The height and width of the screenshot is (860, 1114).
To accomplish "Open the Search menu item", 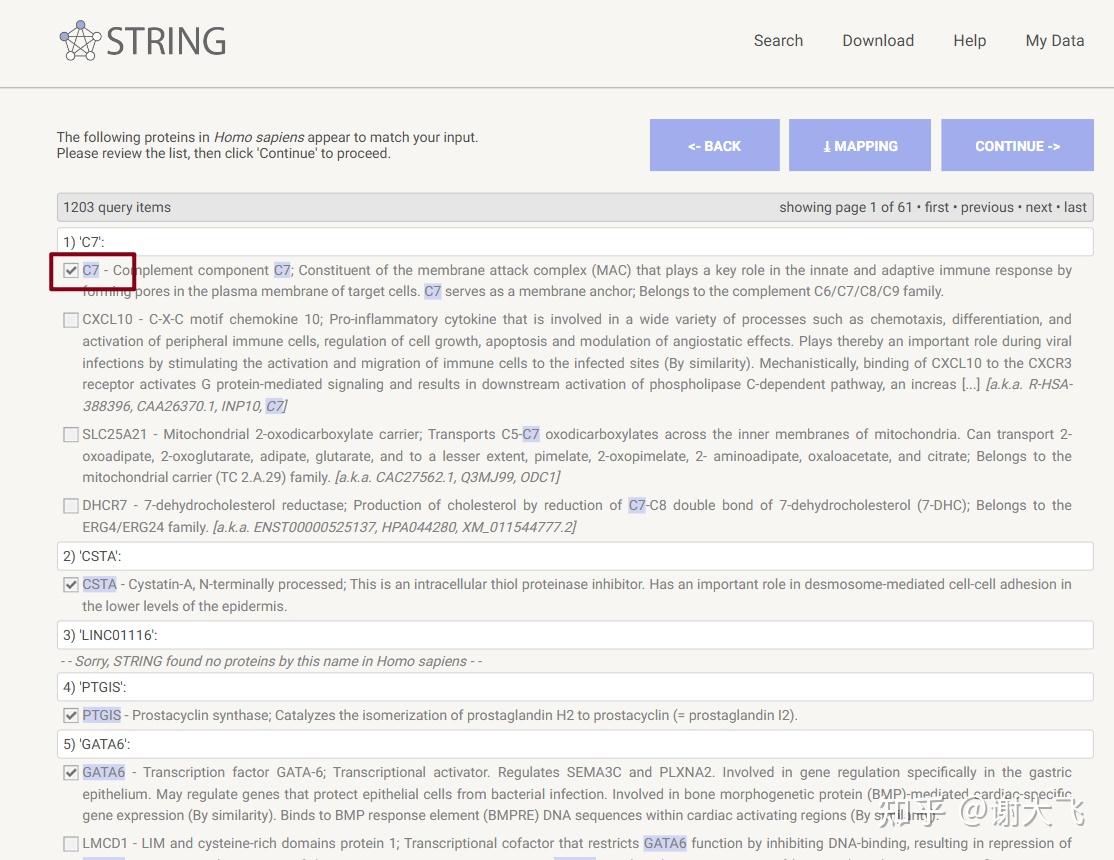I will [778, 41].
